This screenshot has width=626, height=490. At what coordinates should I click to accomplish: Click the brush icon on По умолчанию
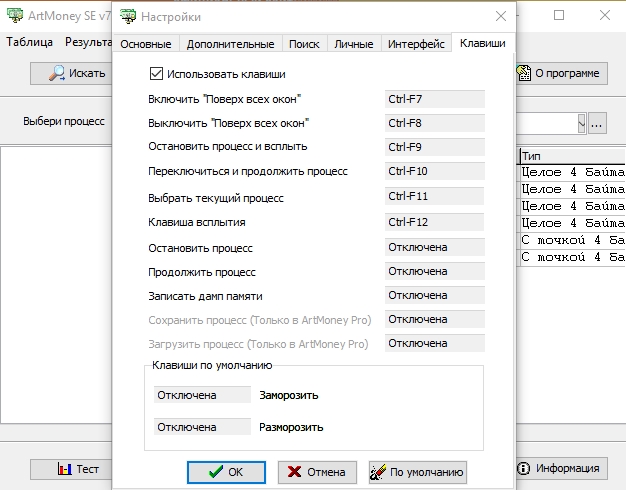(378, 472)
